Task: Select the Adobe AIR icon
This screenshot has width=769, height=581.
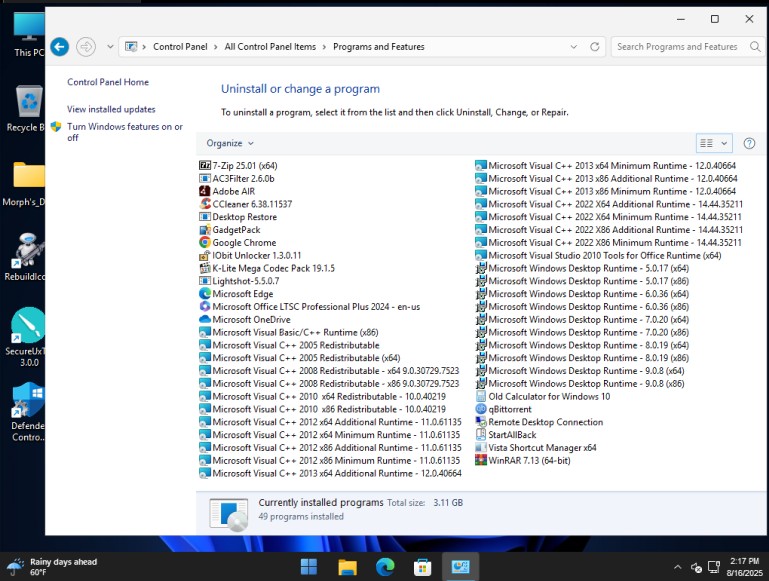Action: point(205,191)
